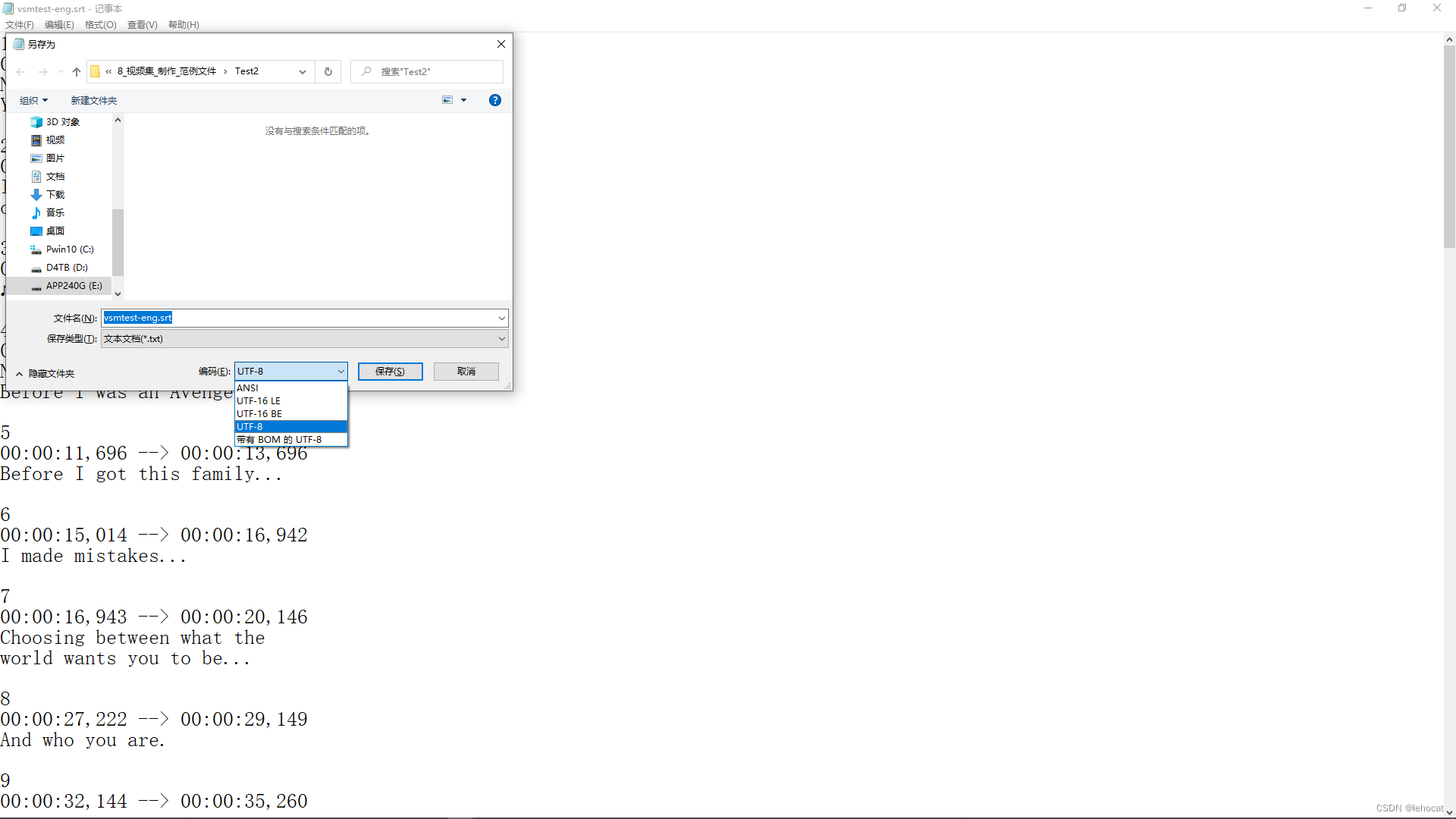This screenshot has width=1456, height=819.
Task: Open the help question mark icon
Action: [x=495, y=100]
